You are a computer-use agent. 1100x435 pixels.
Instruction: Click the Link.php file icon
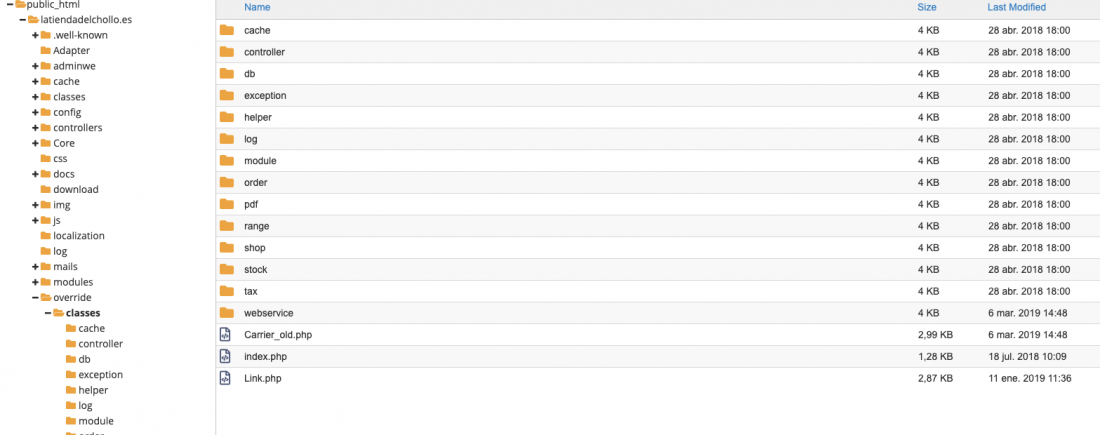click(x=225, y=378)
